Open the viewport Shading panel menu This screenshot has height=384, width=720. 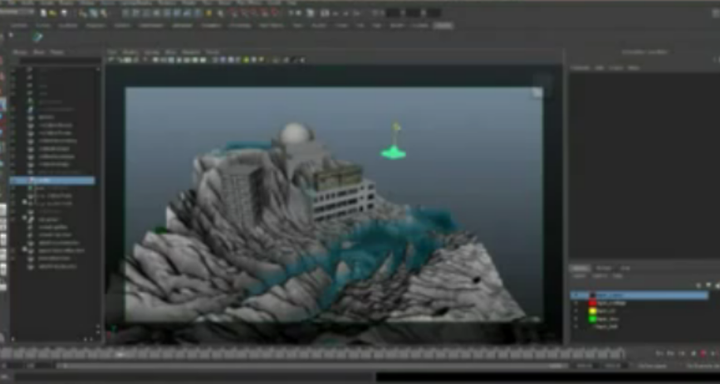[130, 52]
